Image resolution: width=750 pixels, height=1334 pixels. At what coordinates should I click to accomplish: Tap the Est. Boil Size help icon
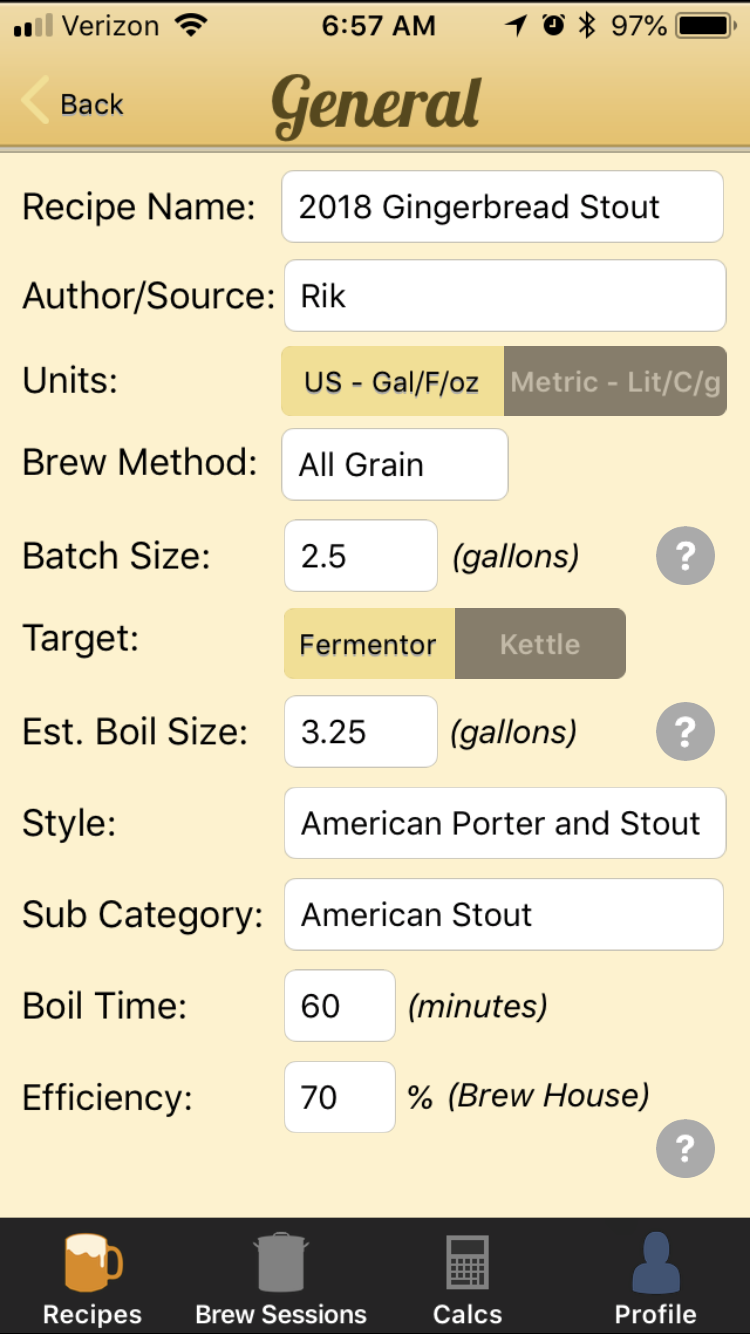point(685,732)
